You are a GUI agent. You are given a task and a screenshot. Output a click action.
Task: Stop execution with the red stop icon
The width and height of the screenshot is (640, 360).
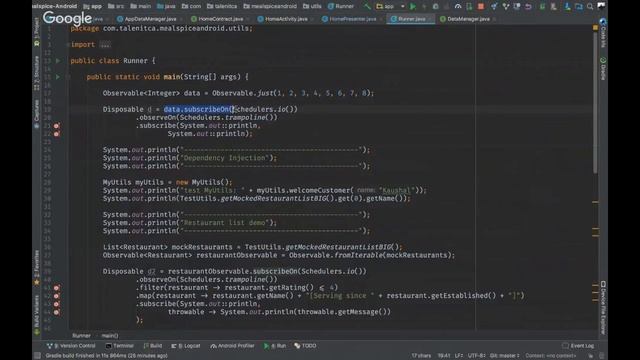(481, 6)
